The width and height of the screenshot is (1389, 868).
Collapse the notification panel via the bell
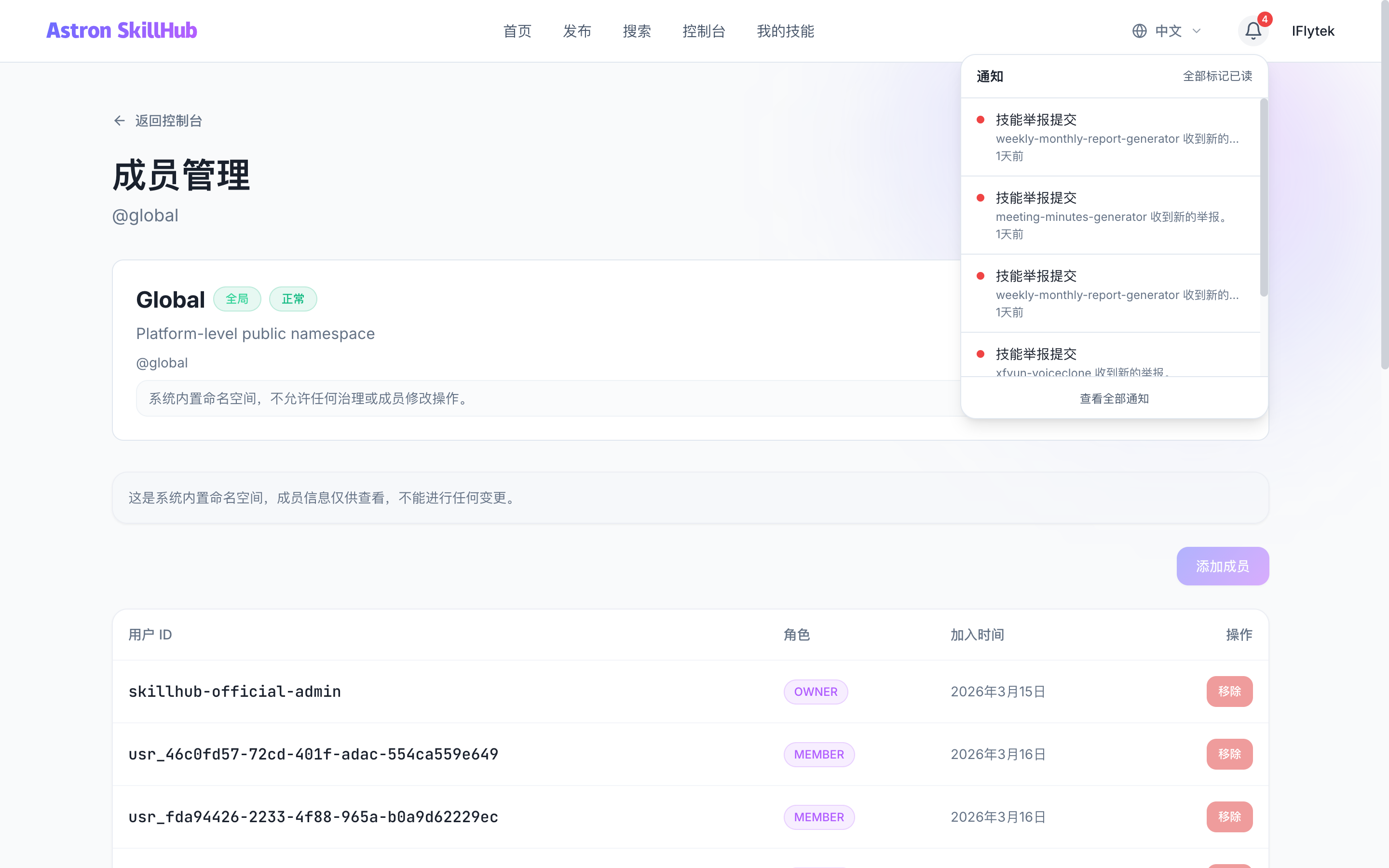(x=1253, y=30)
